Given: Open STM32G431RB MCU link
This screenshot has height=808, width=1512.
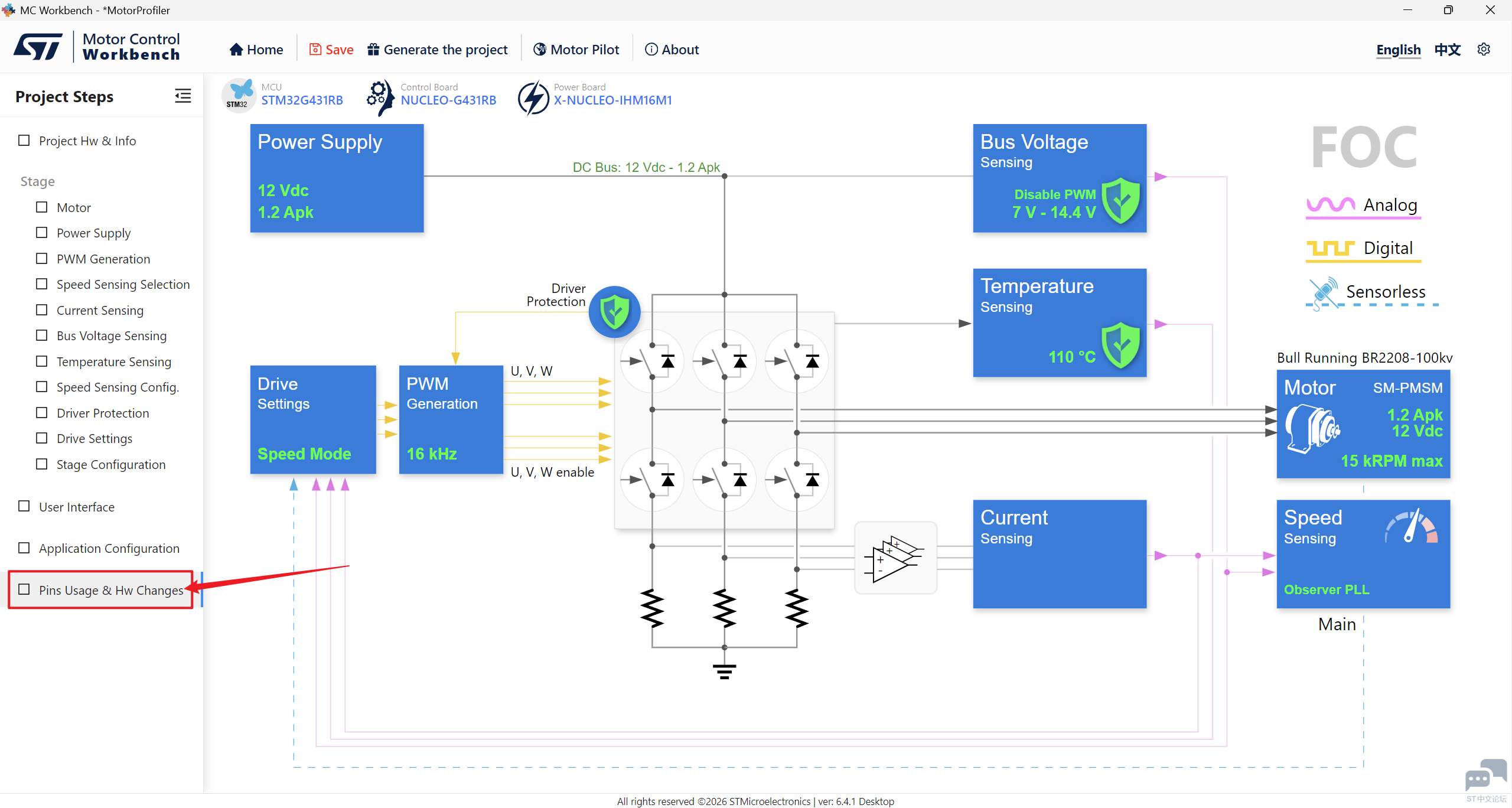Looking at the screenshot, I should [x=302, y=100].
